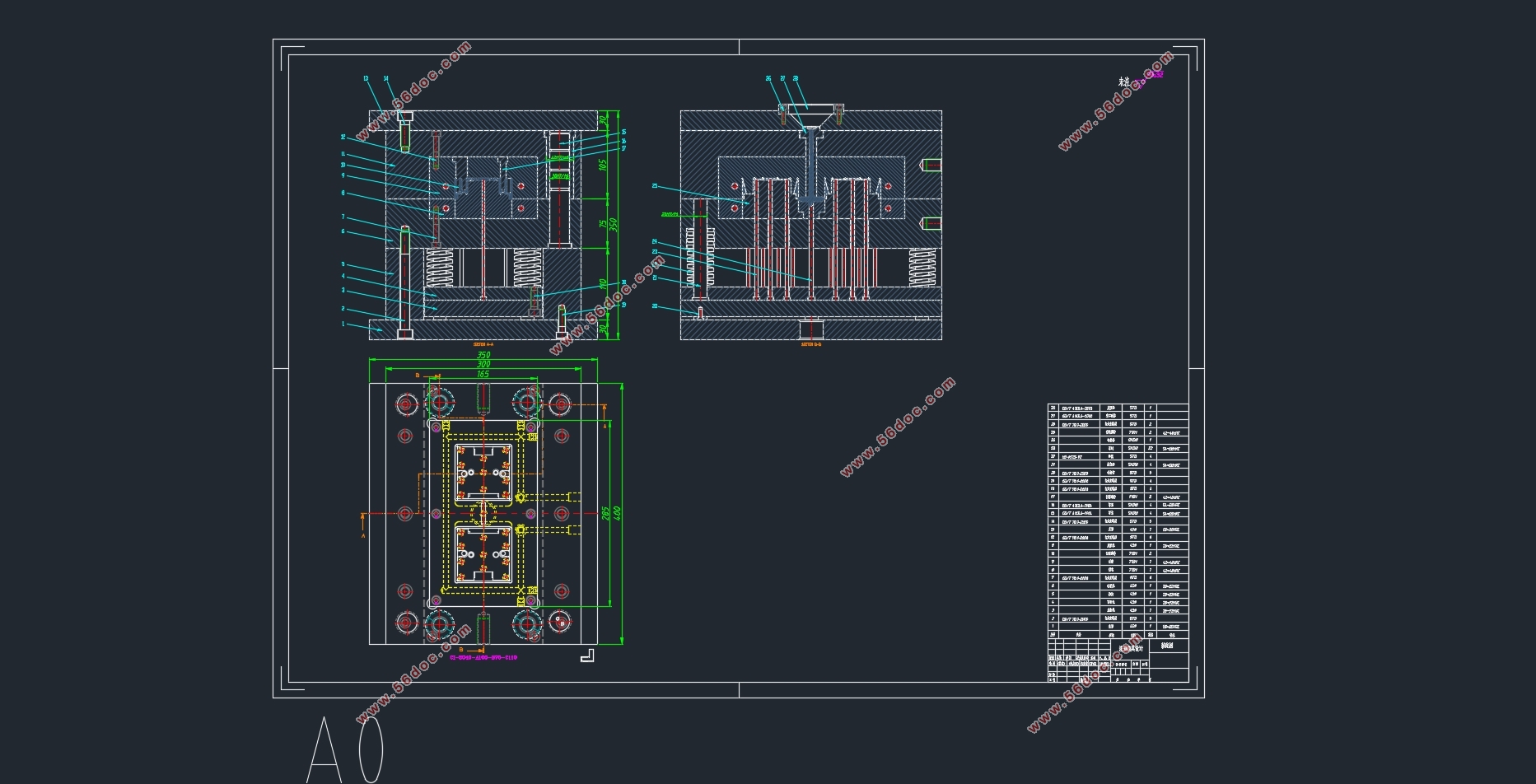Select the vertical 285 dimension beside plan view
Viewport: 1536px width, 784px height.
(x=607, y=513)
